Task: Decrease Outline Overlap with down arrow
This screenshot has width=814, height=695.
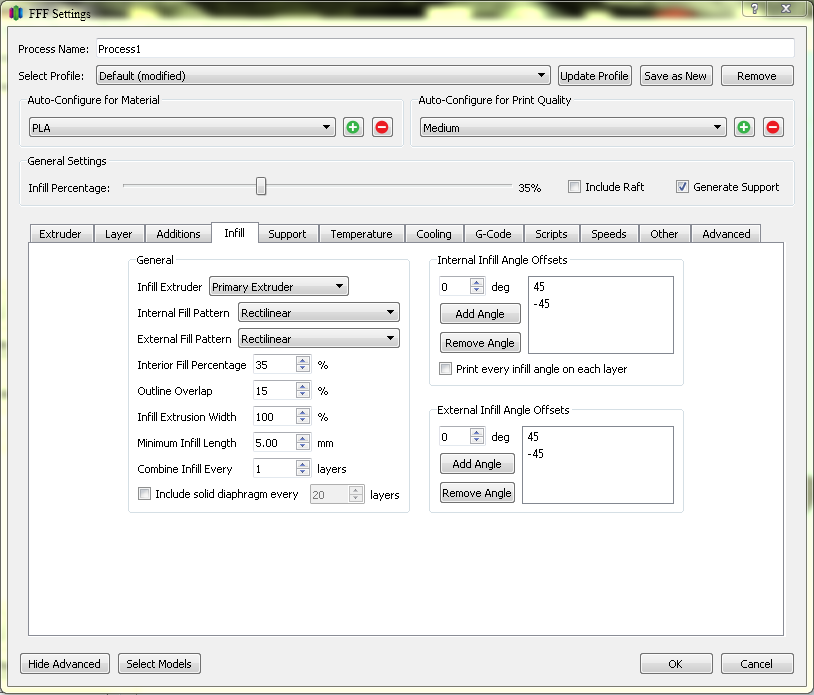Action: point(303,395)
